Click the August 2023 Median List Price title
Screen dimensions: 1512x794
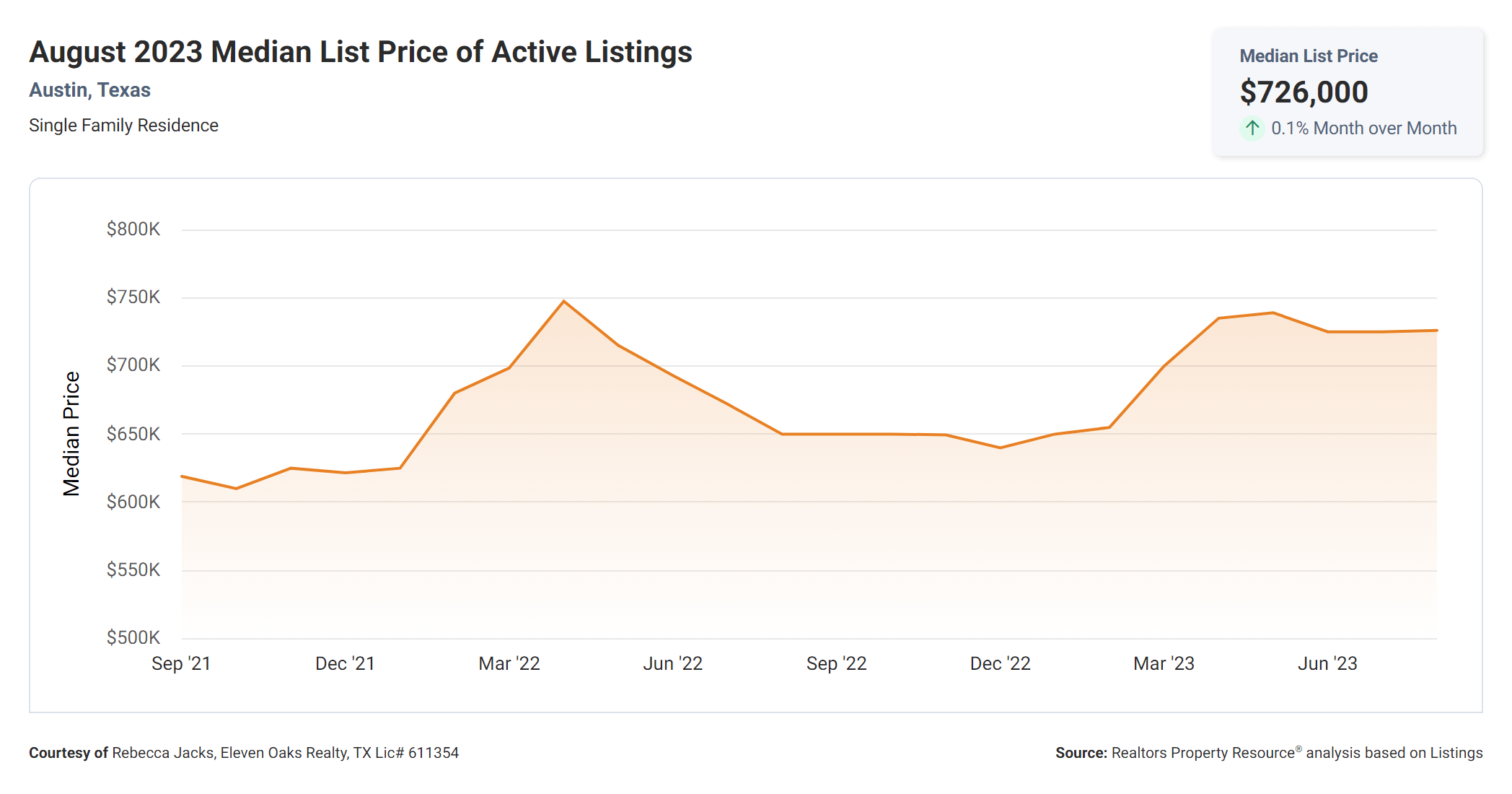360,52
